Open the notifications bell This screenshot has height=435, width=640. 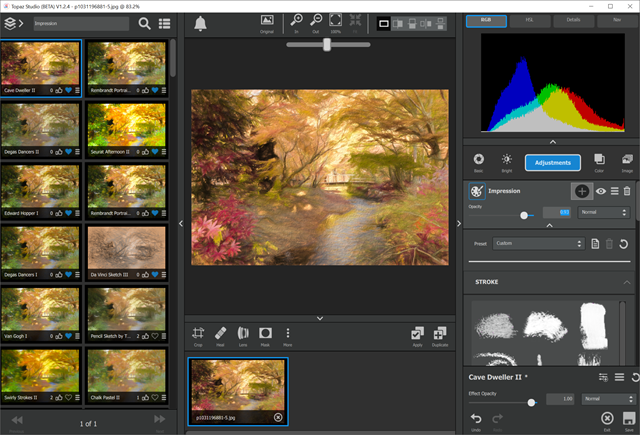click(200, 24)
